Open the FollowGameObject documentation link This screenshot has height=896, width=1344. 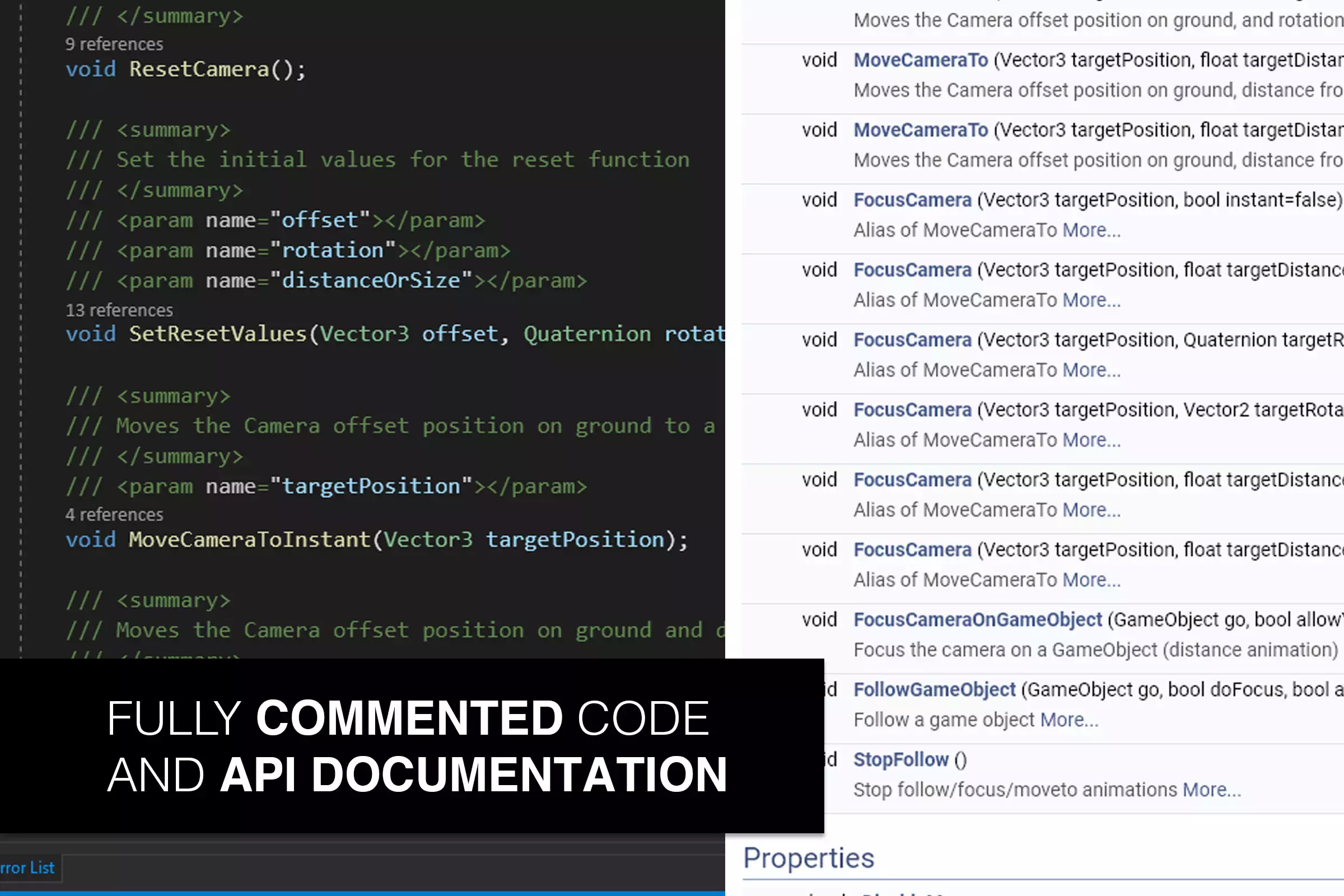tap(934, 690)
